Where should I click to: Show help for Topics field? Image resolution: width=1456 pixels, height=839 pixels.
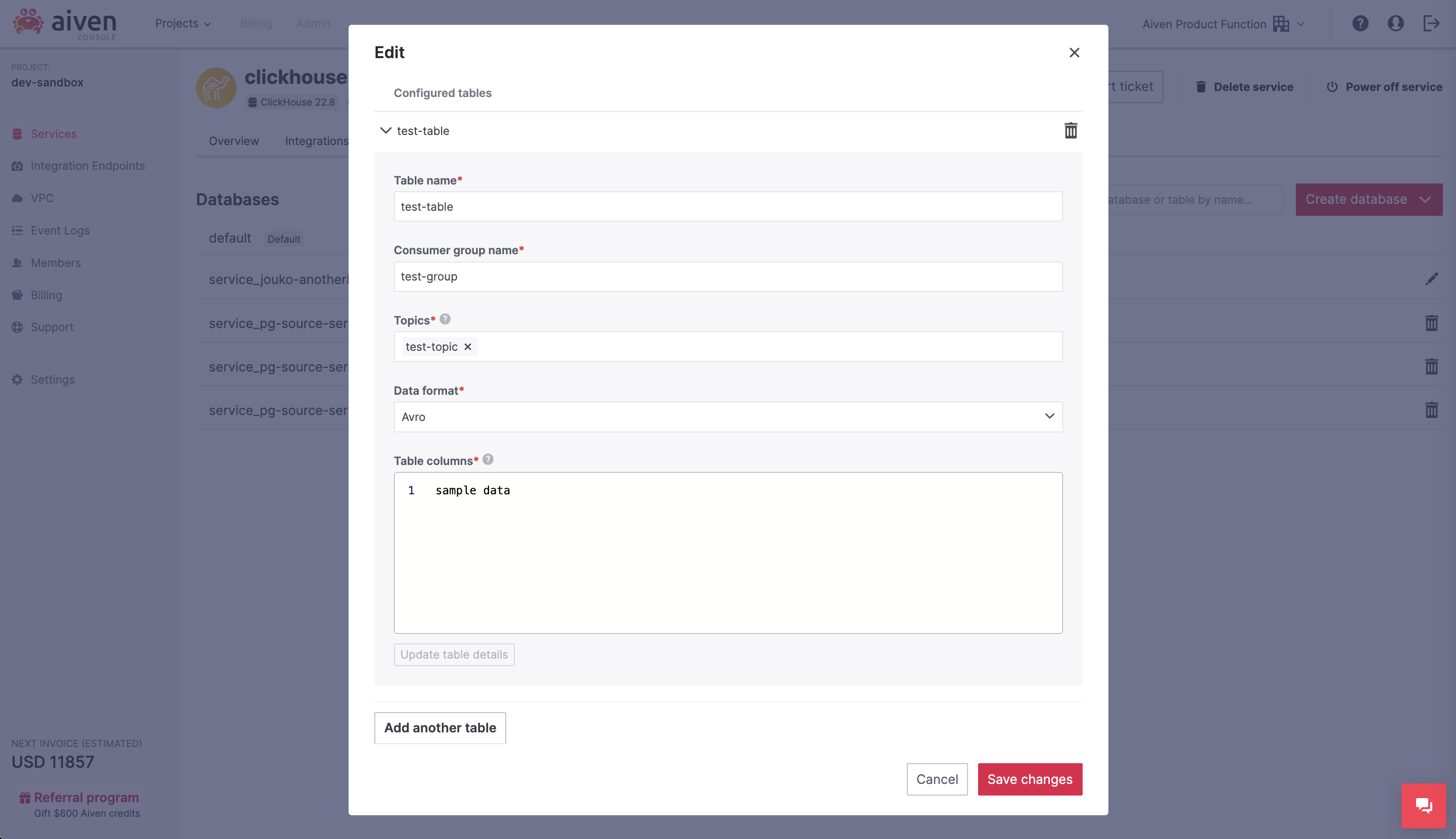tap(445, 318)
